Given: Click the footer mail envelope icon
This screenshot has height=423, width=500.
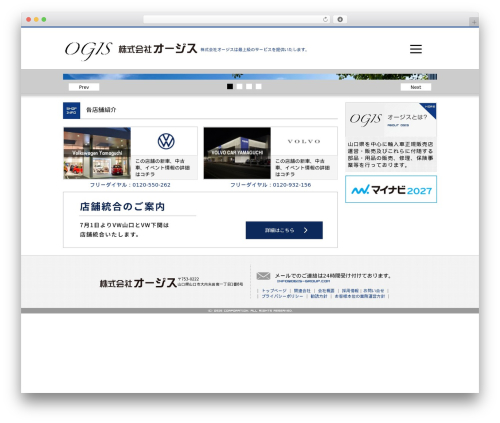Looking at the screenshot, I should coord(263,276).
